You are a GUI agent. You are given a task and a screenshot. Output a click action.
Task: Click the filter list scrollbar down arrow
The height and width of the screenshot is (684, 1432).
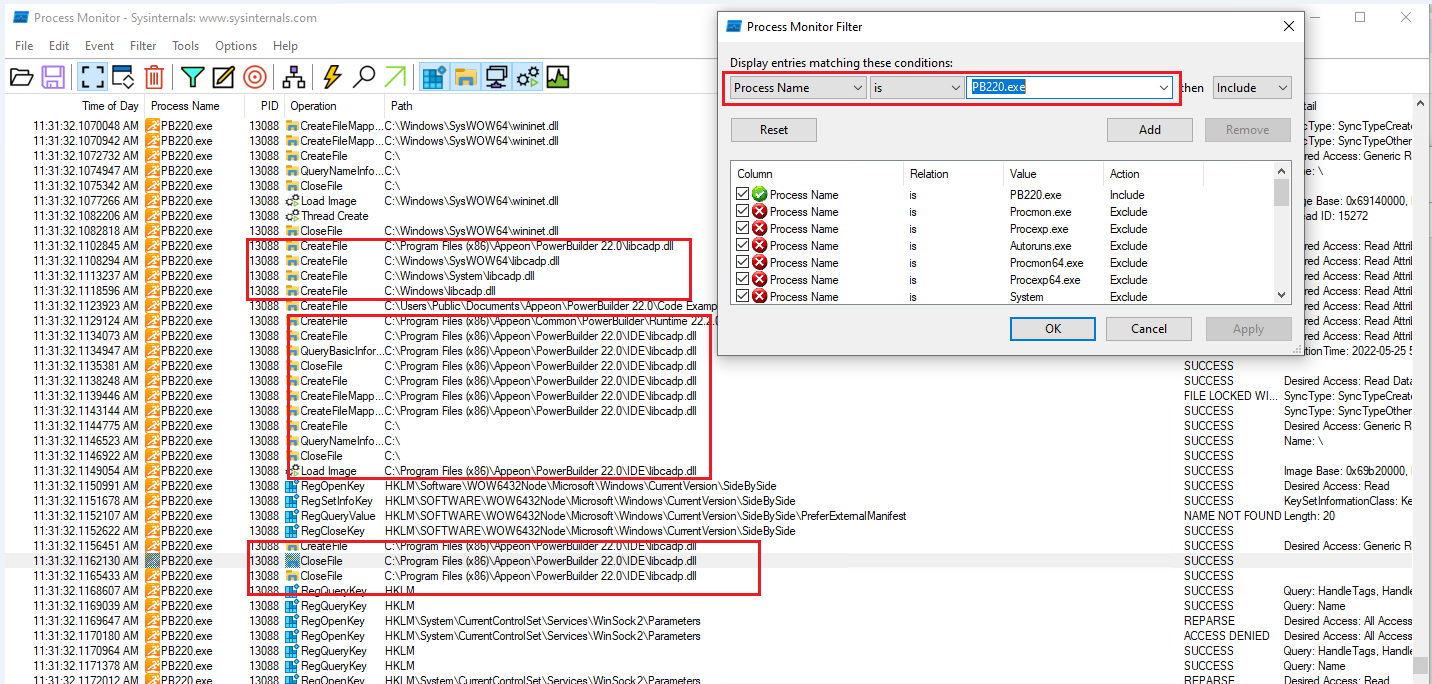pyautogui.click(x=1281, y=295)
